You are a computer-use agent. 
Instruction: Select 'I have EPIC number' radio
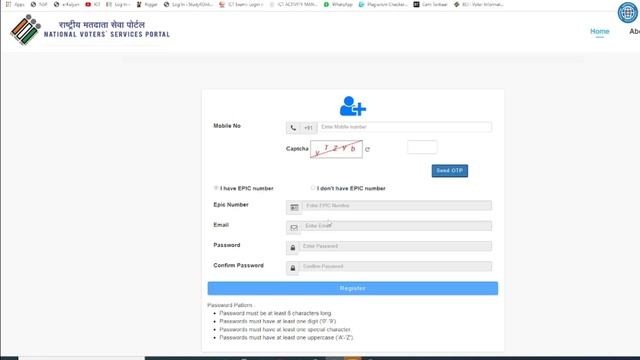tap(216, 188)
